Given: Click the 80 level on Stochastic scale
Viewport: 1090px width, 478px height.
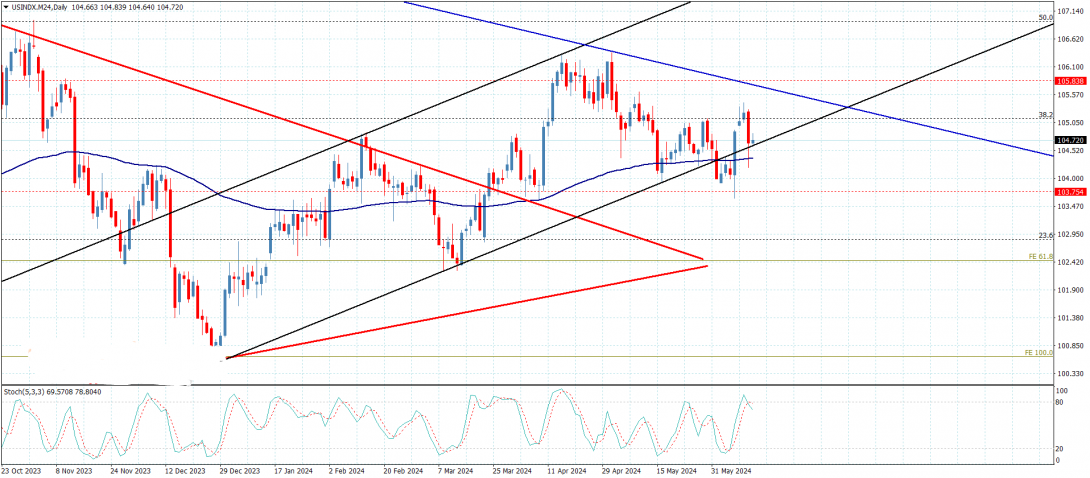Looking at the screenshot, I should tap(1061, 402).
